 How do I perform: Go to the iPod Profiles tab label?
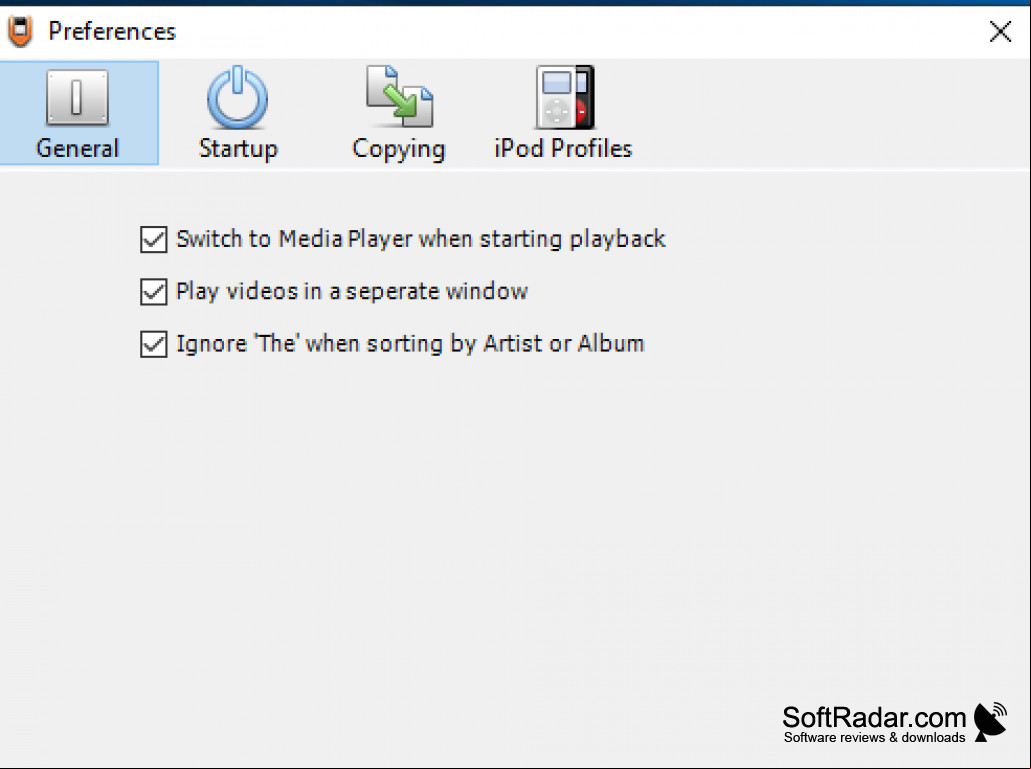(563, 149)
